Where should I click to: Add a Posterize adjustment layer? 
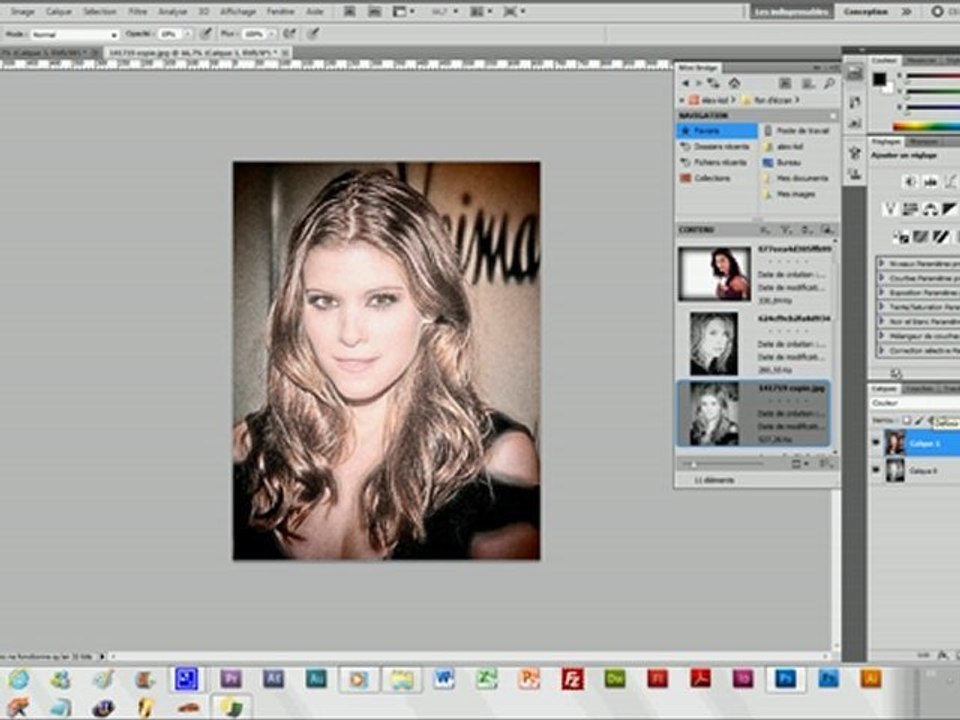[920, 236]
